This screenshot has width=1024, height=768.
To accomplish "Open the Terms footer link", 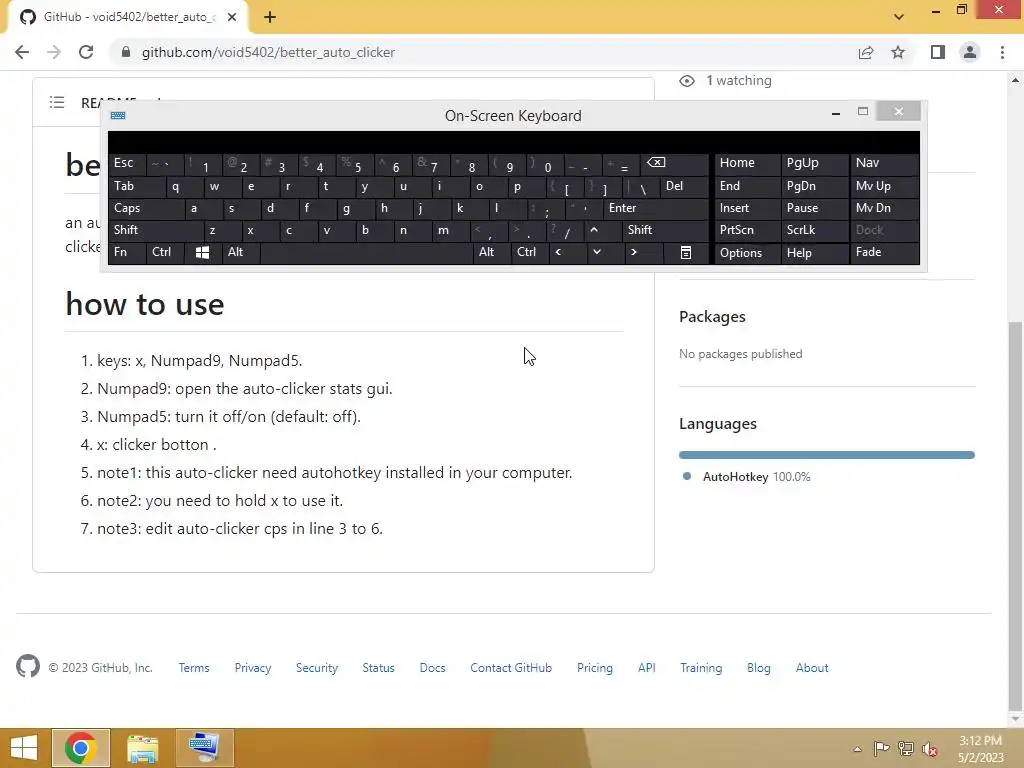I will (194, 667).
